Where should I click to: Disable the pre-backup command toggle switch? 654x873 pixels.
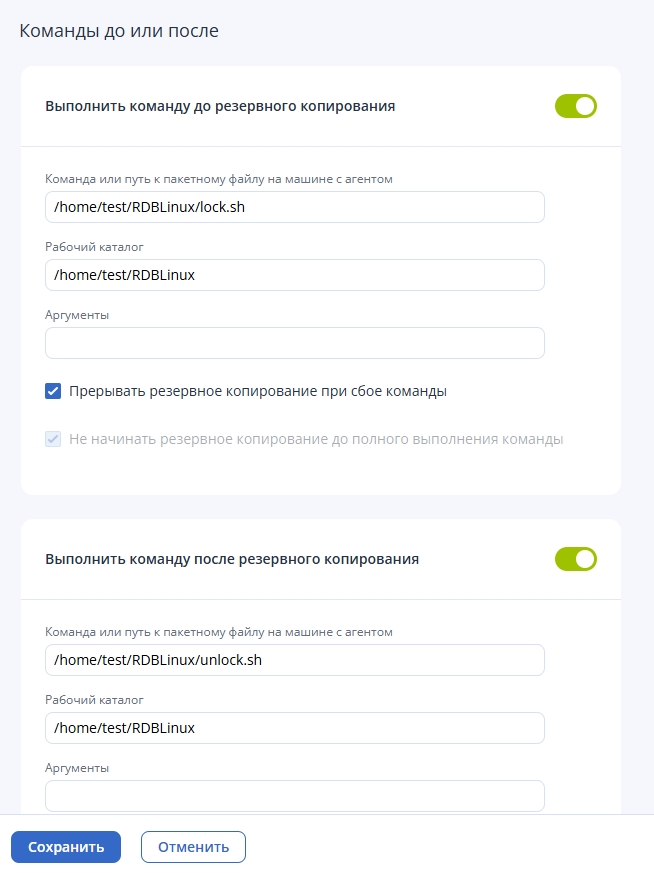[576, 106]
